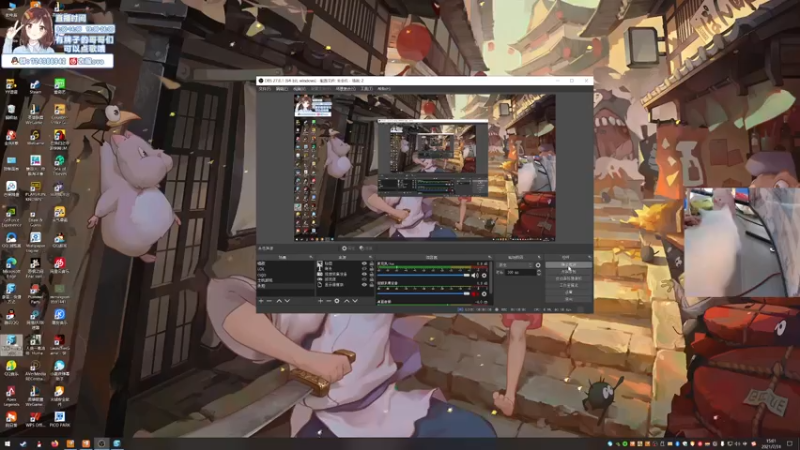Open the File menu in OBS

pyautogui.click(x=264, y=89)
